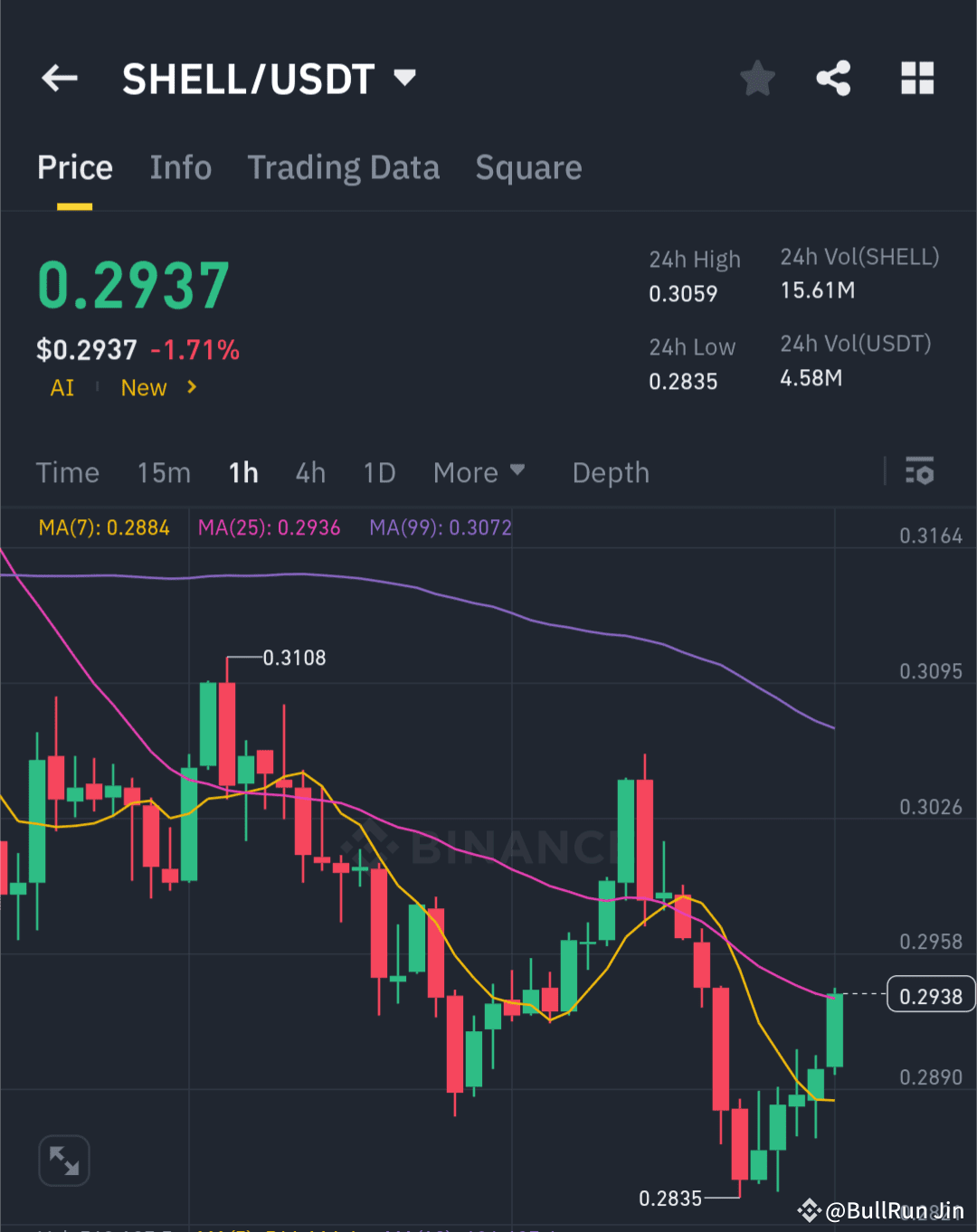
Task: Tap the 0.3108 high marker label
Action: pos(294,658)
